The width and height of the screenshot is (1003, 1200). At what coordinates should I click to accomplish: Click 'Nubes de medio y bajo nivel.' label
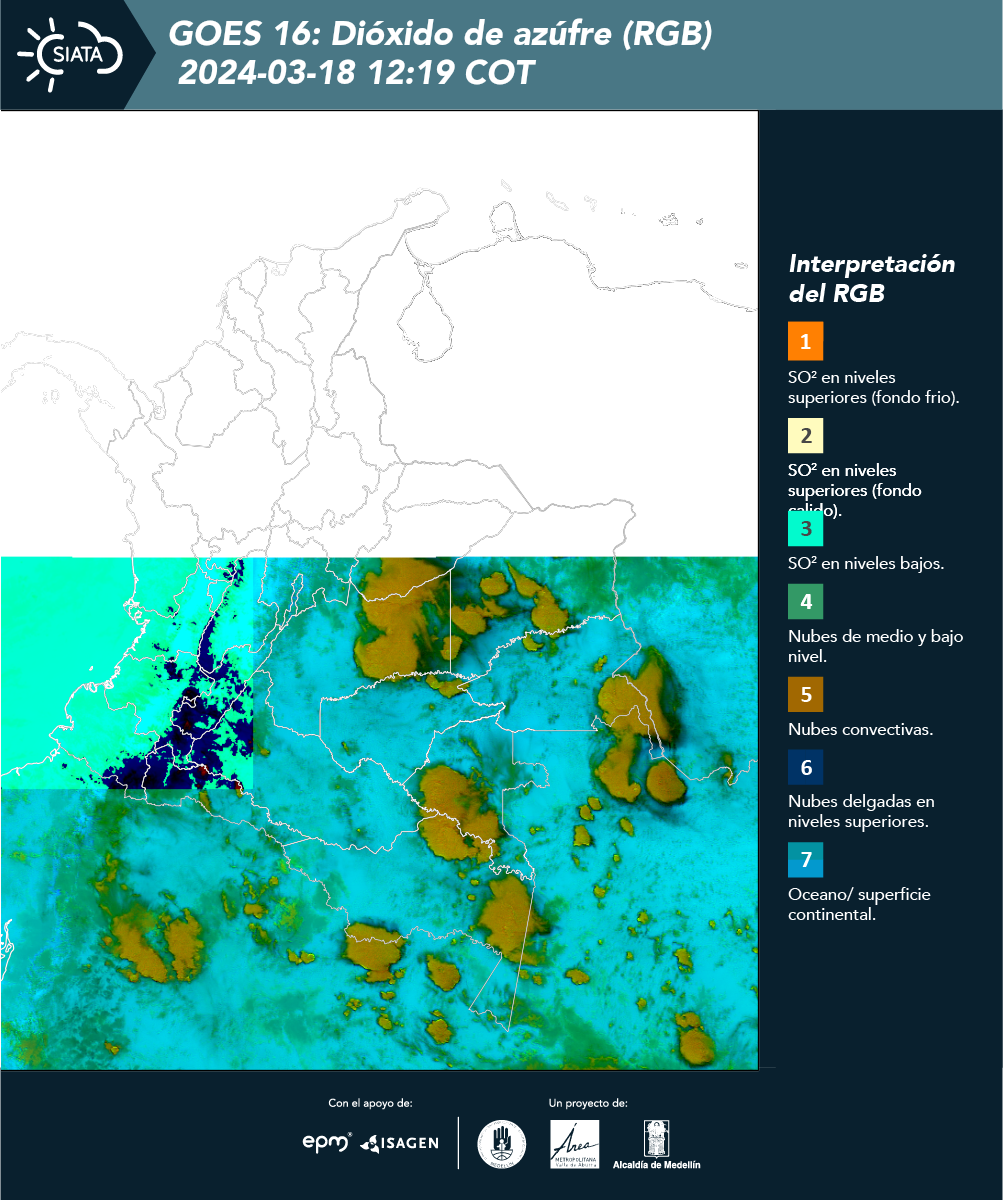[876, 646]
